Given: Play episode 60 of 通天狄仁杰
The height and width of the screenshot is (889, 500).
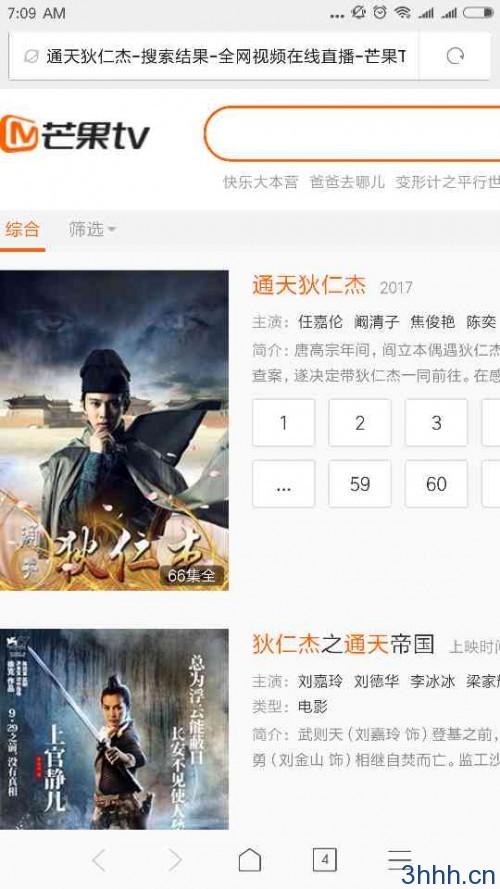Looking at the screenshot, I should tap(436, 484).
